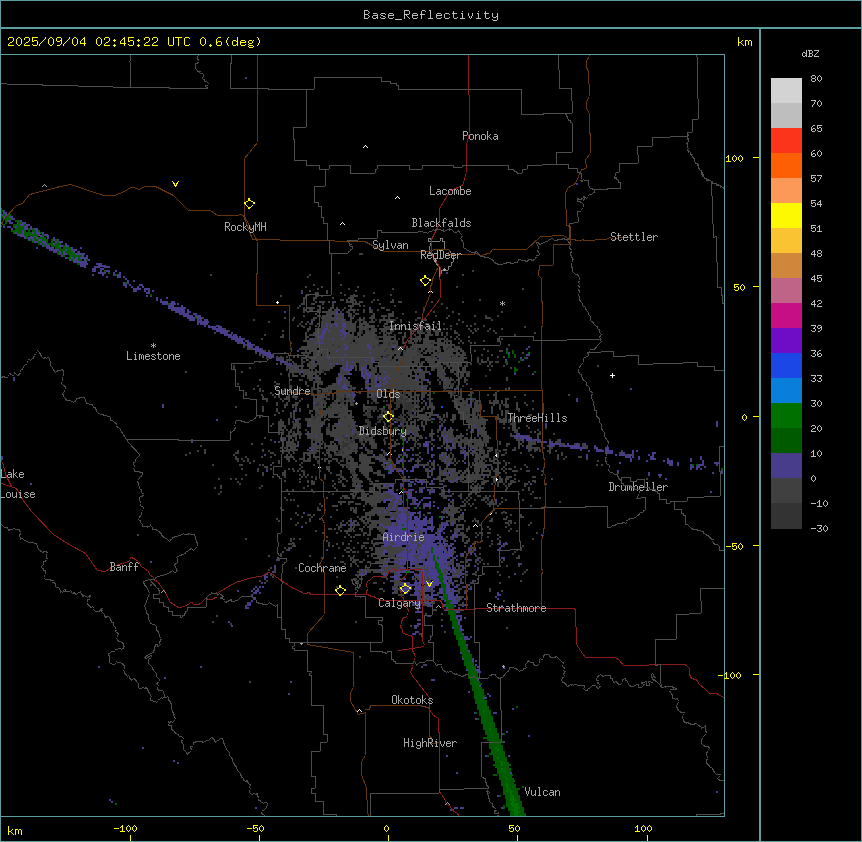Click the Base_Reflectivity title
Screen dimensions: 862x842
coord(431,15)
